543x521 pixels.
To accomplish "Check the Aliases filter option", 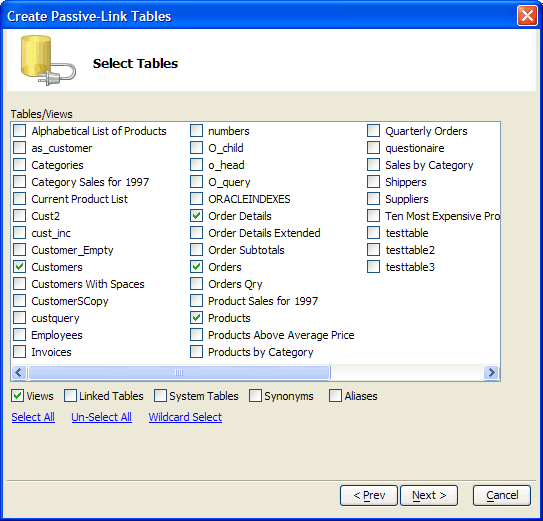I will click(x=336, y=396).
